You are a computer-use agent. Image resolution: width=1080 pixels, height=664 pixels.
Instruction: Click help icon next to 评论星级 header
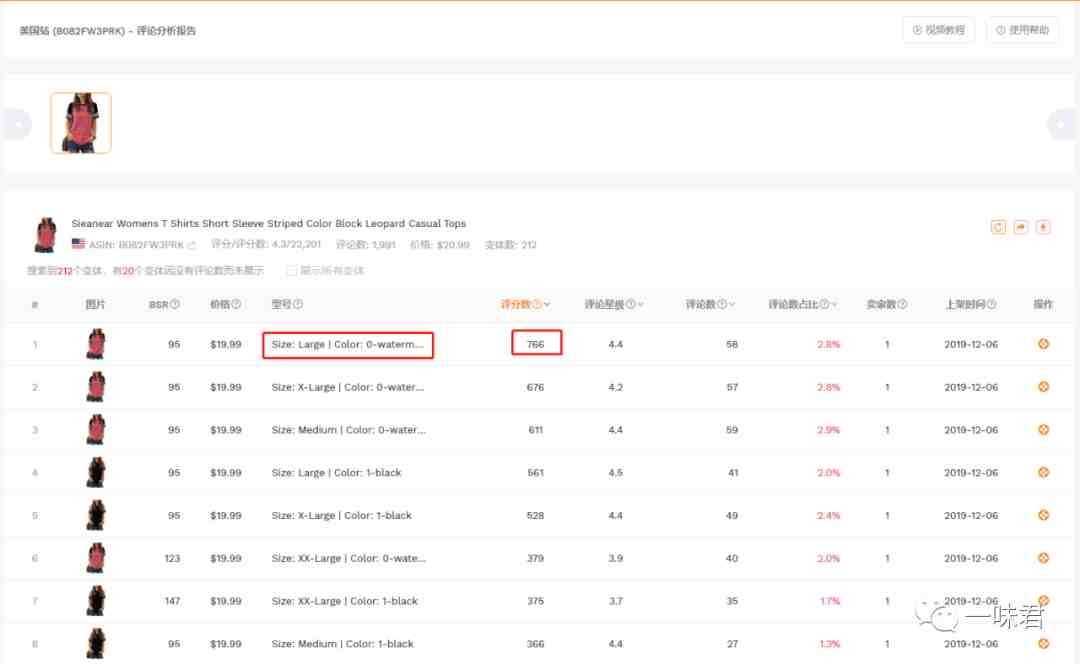630,304
